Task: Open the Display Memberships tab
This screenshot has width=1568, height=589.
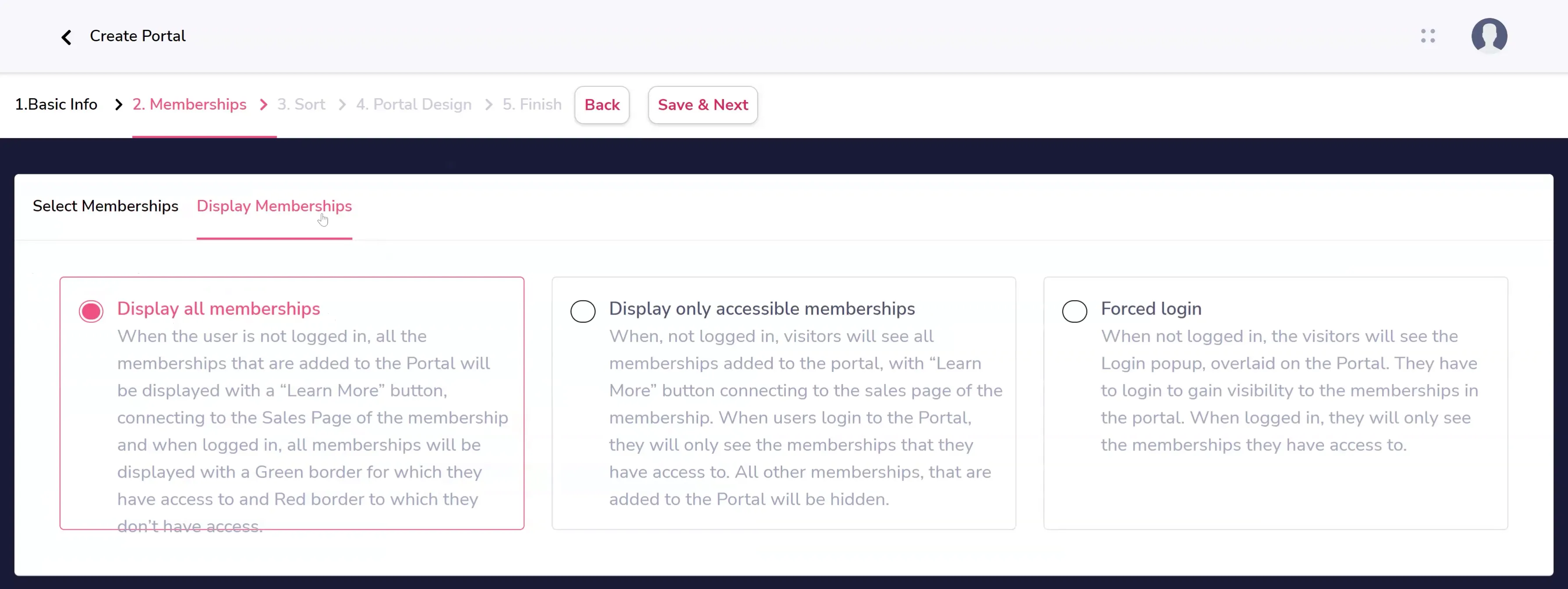Action: click(274, 206)
